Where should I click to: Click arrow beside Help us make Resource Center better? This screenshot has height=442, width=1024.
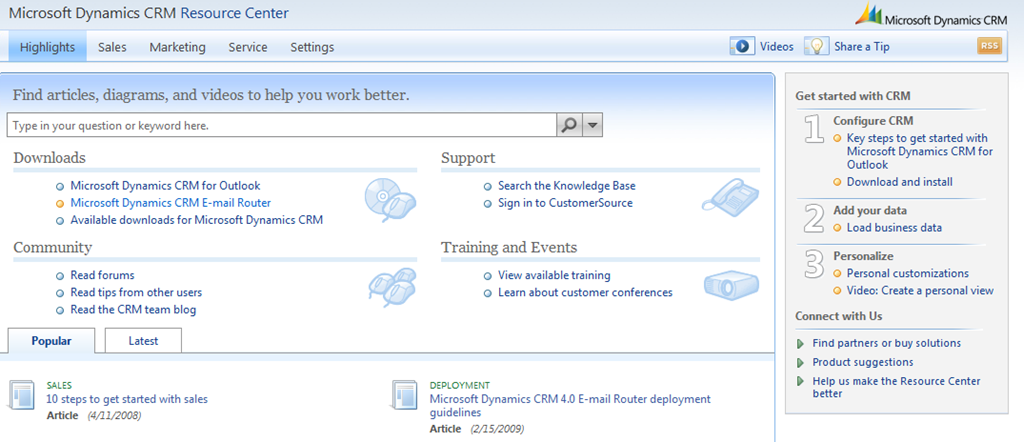(x=801, y=381)
